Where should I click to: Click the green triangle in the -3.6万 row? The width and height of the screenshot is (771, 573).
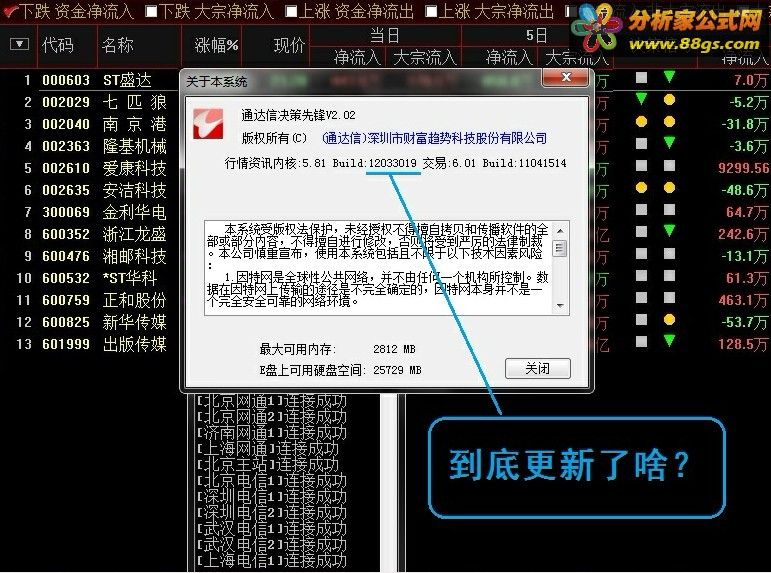[669, 143]
